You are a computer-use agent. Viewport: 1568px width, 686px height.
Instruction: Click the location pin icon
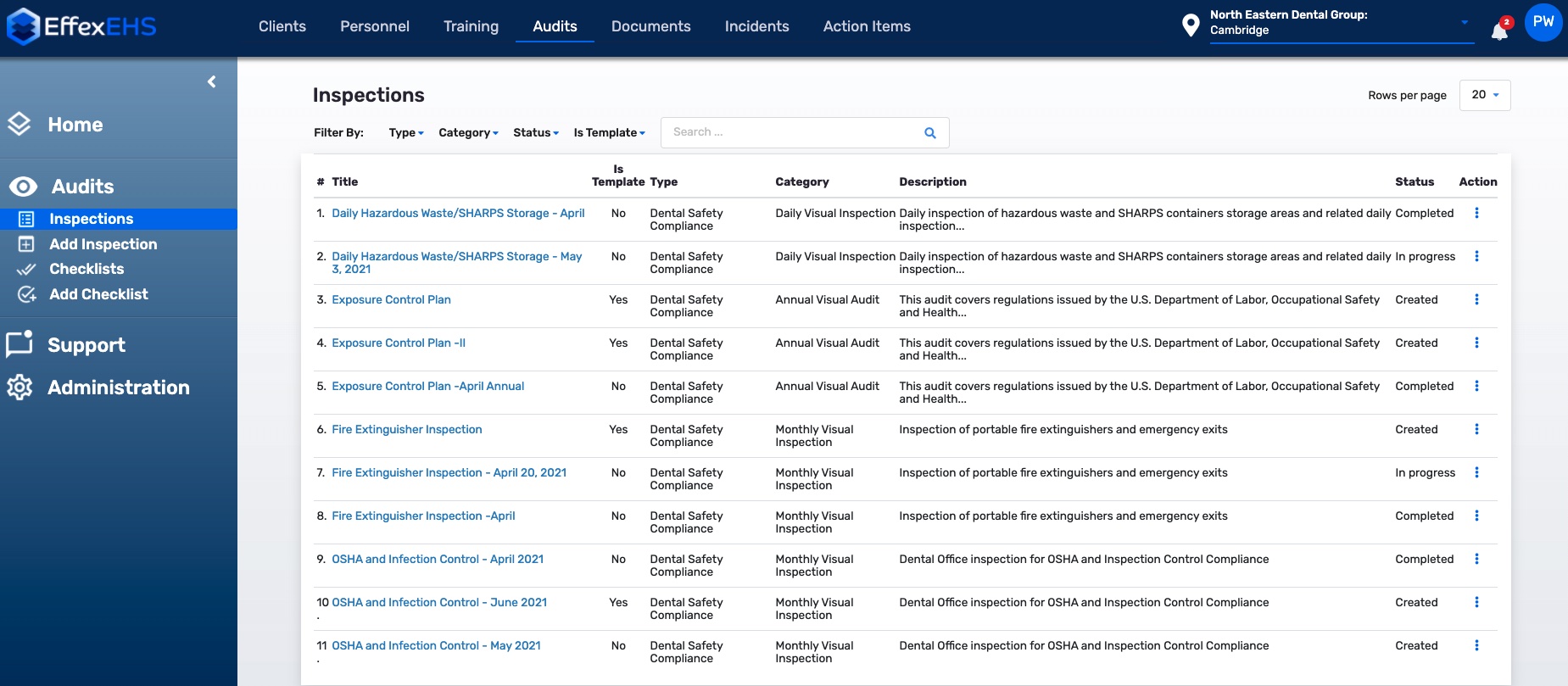coord(1191,25)
